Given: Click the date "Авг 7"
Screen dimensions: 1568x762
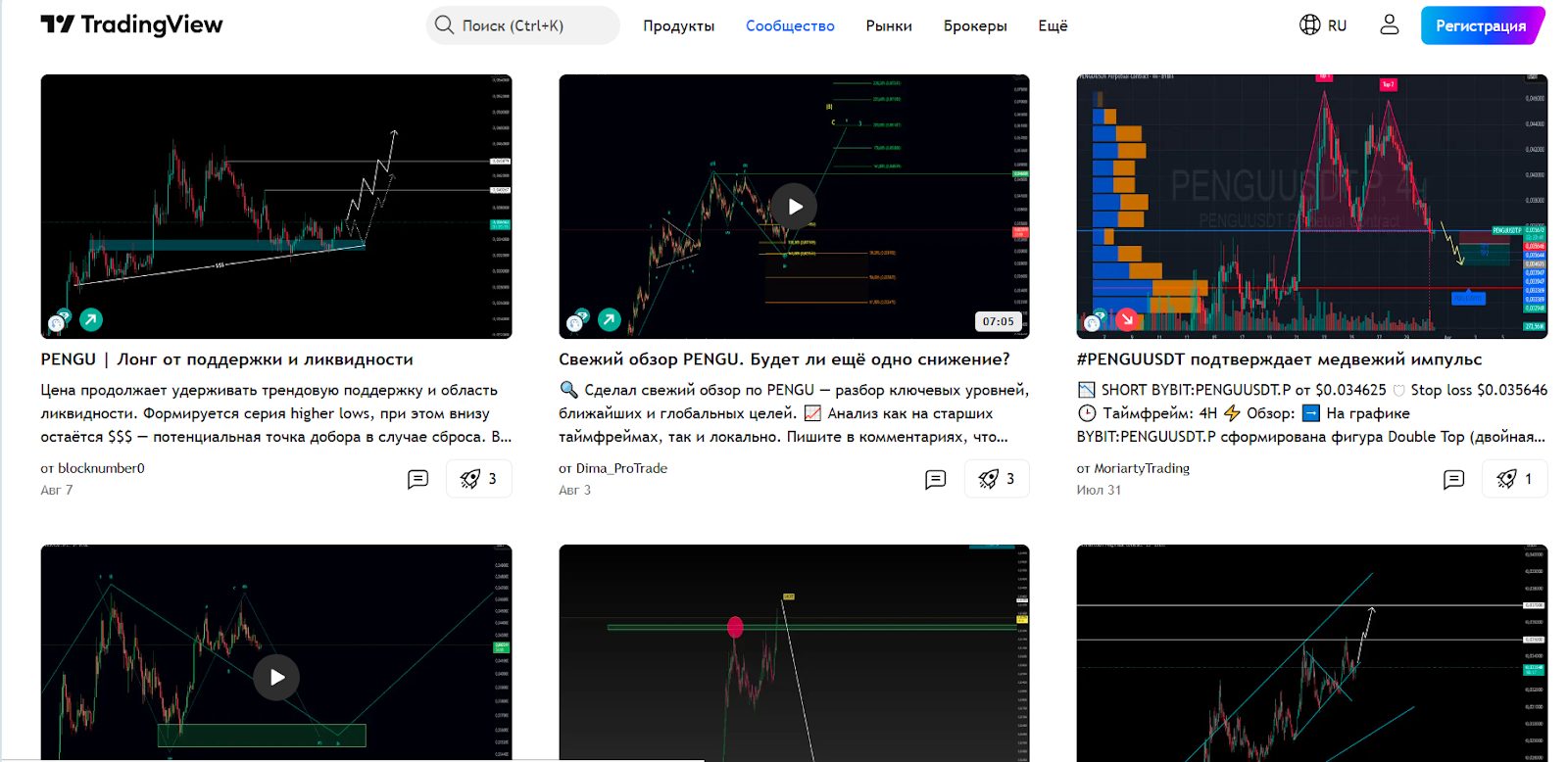Looking at the screenshot, I should point(57,490).
